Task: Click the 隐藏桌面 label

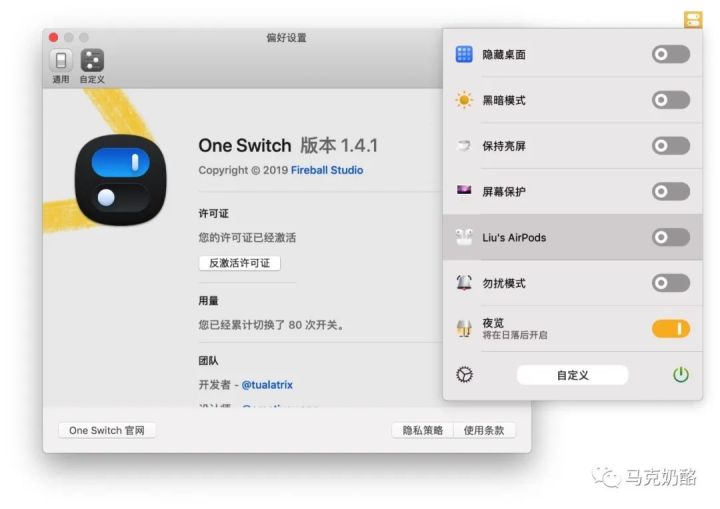Action: [x=504, y=55]
